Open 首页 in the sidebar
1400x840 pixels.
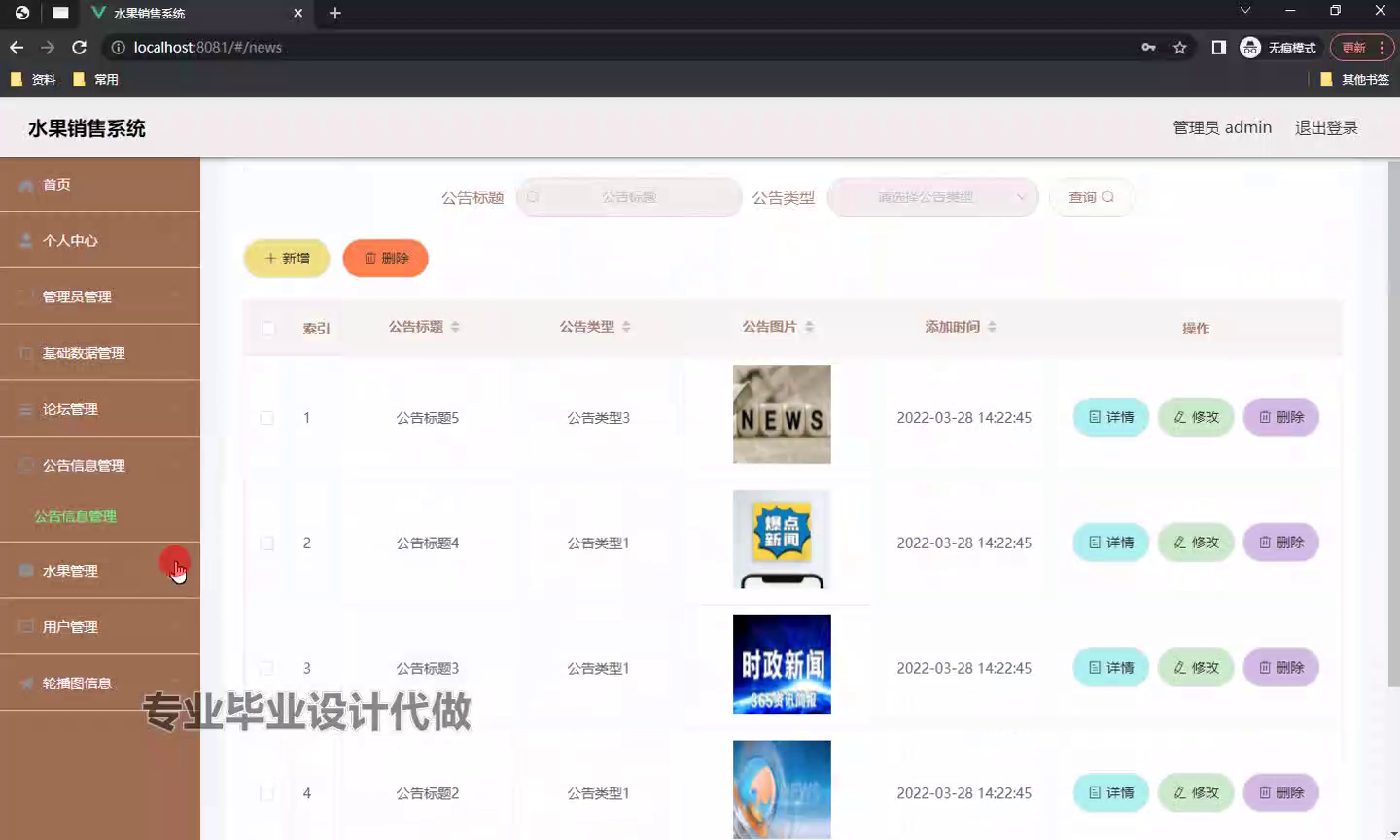[100, 184]
